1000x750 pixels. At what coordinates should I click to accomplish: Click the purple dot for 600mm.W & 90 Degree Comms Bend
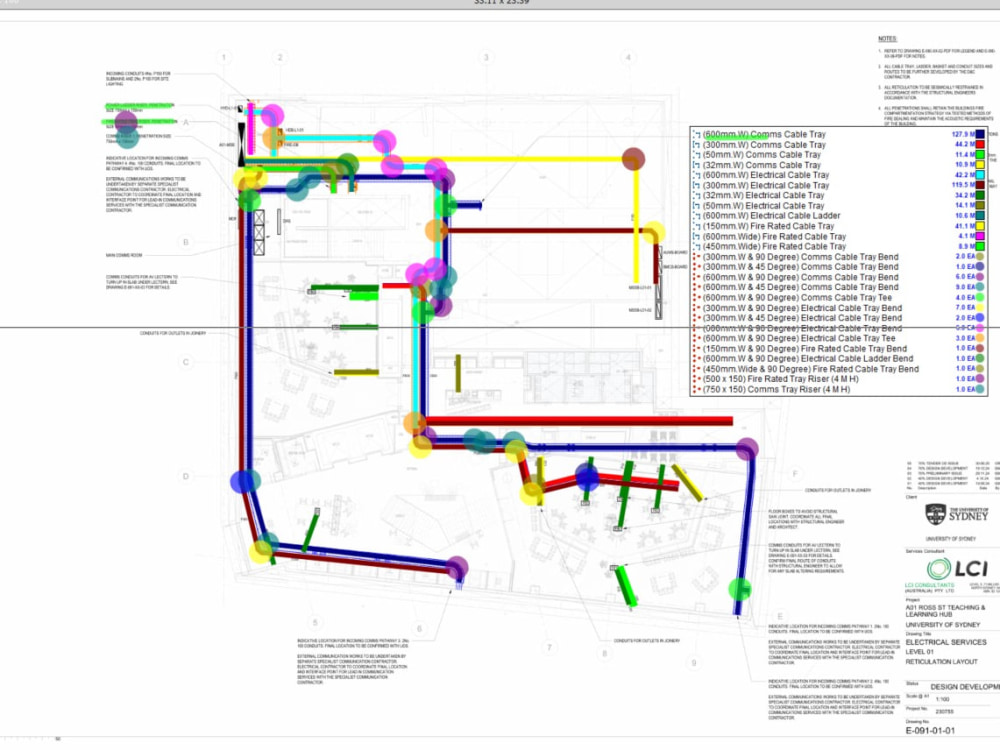[x=980, y=277]
